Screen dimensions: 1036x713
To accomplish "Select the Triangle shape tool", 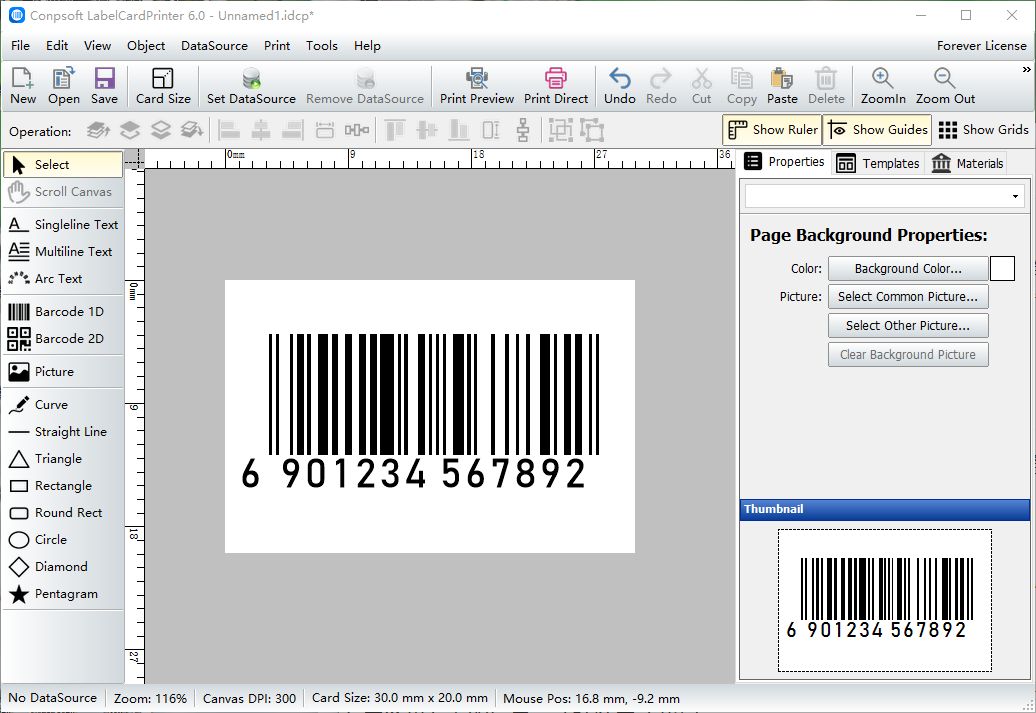I will [x=63, y=459].
